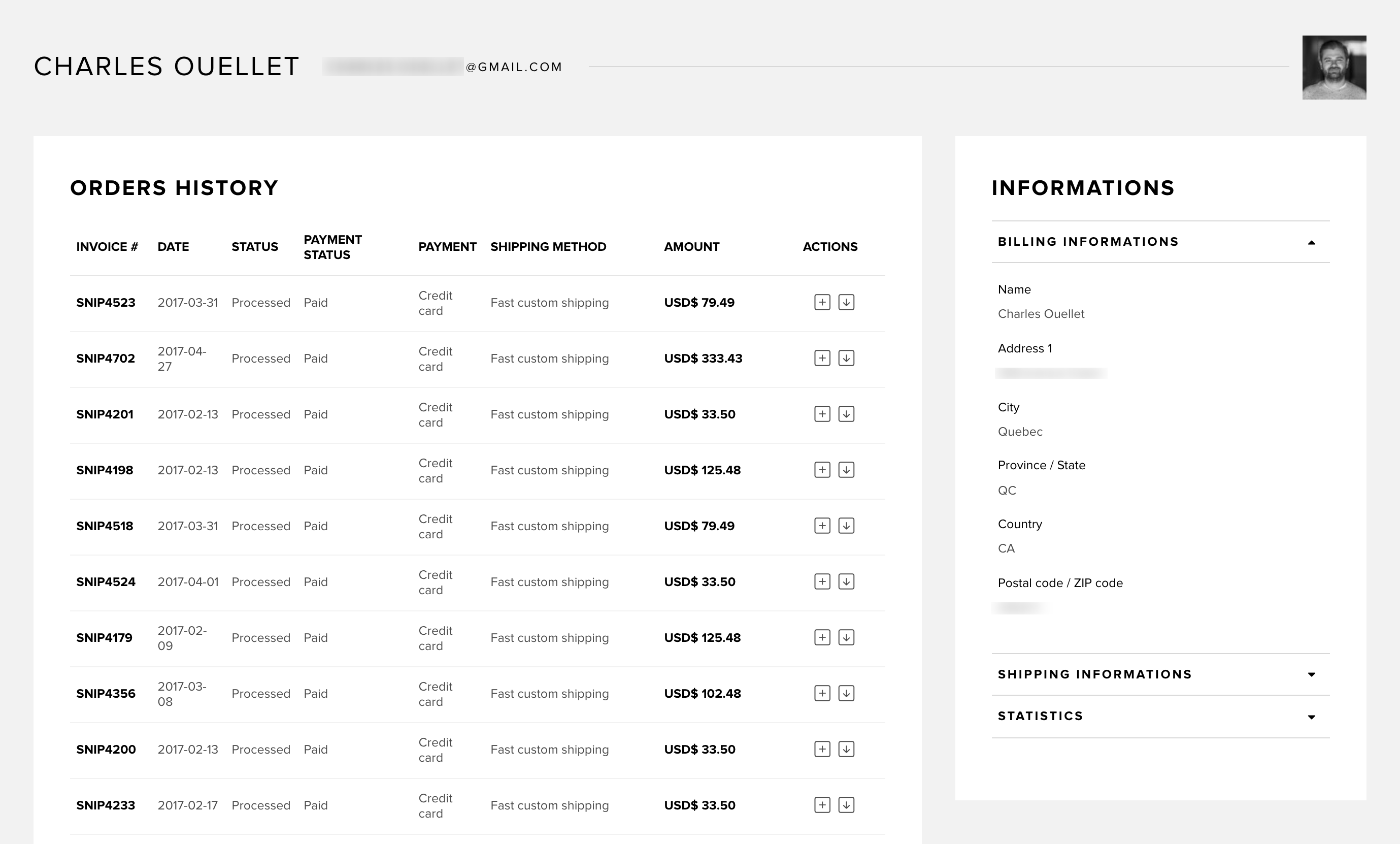
Task: Sort orders by Amount column header
Action: (x=691, y=247)
